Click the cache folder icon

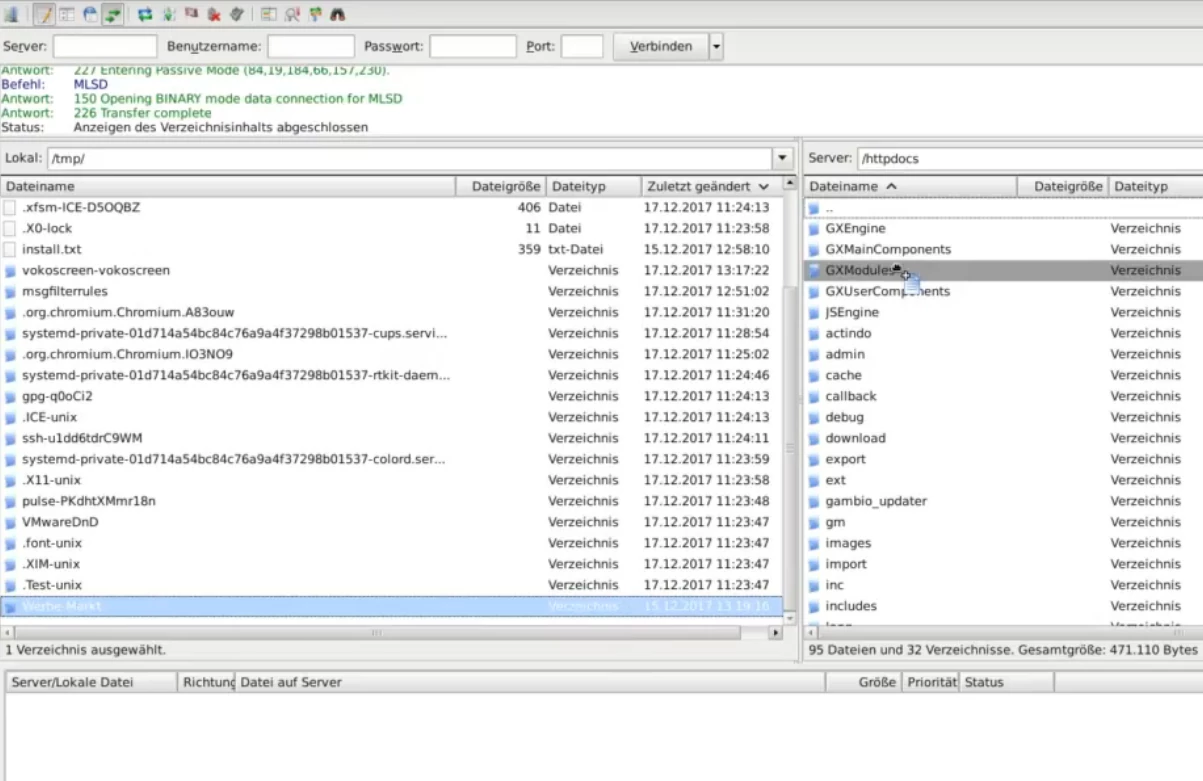pyautogui.click(x=813, y=376)
